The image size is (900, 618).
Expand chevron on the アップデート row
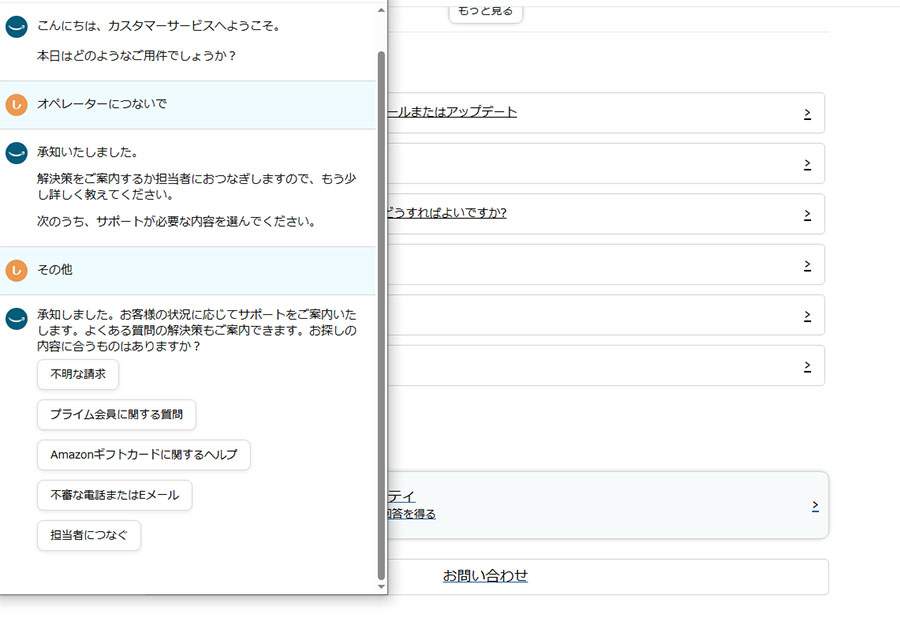[807, 113]
